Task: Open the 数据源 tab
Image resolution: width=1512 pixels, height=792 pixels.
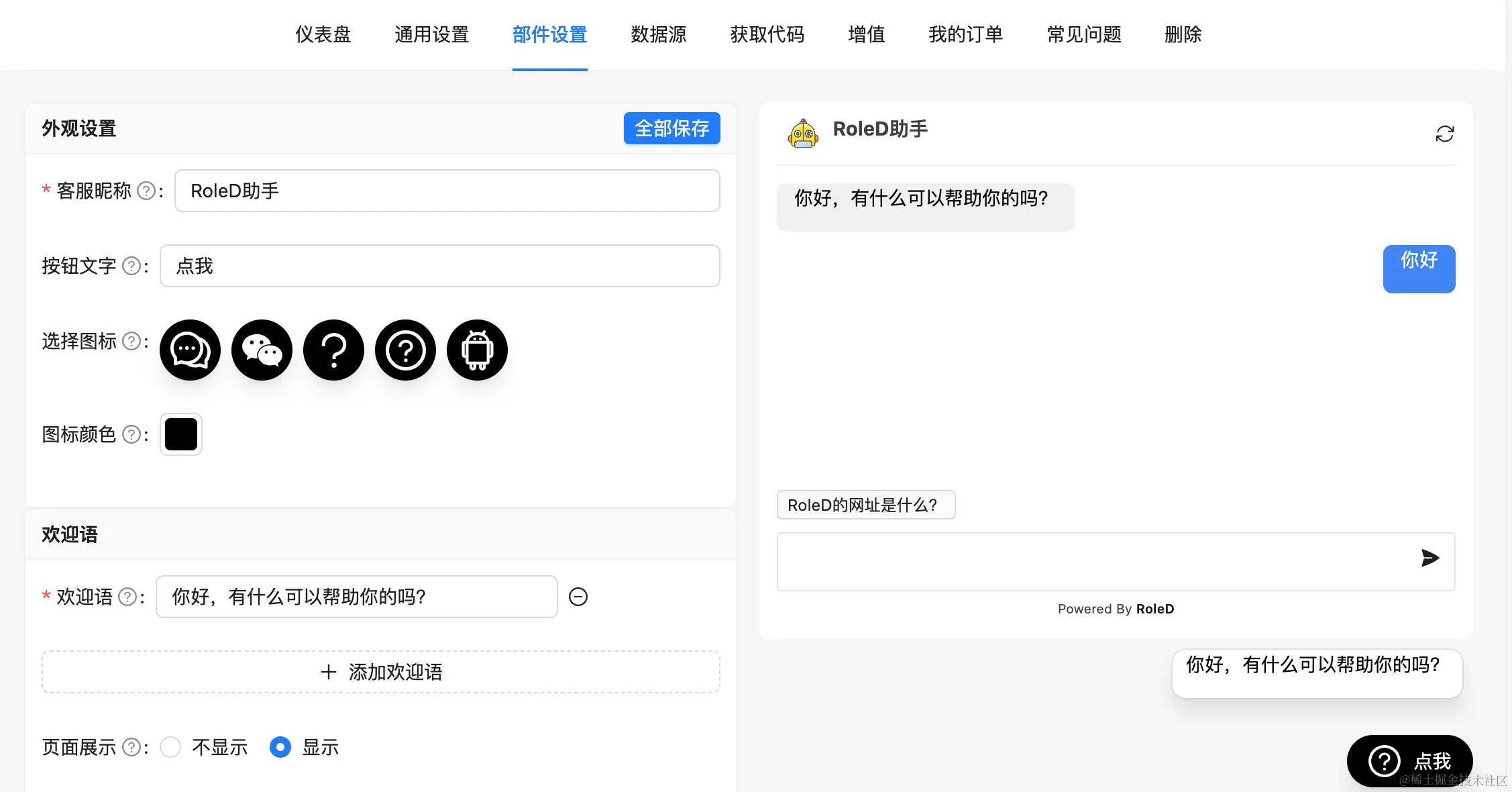Action: pos(658,34)
